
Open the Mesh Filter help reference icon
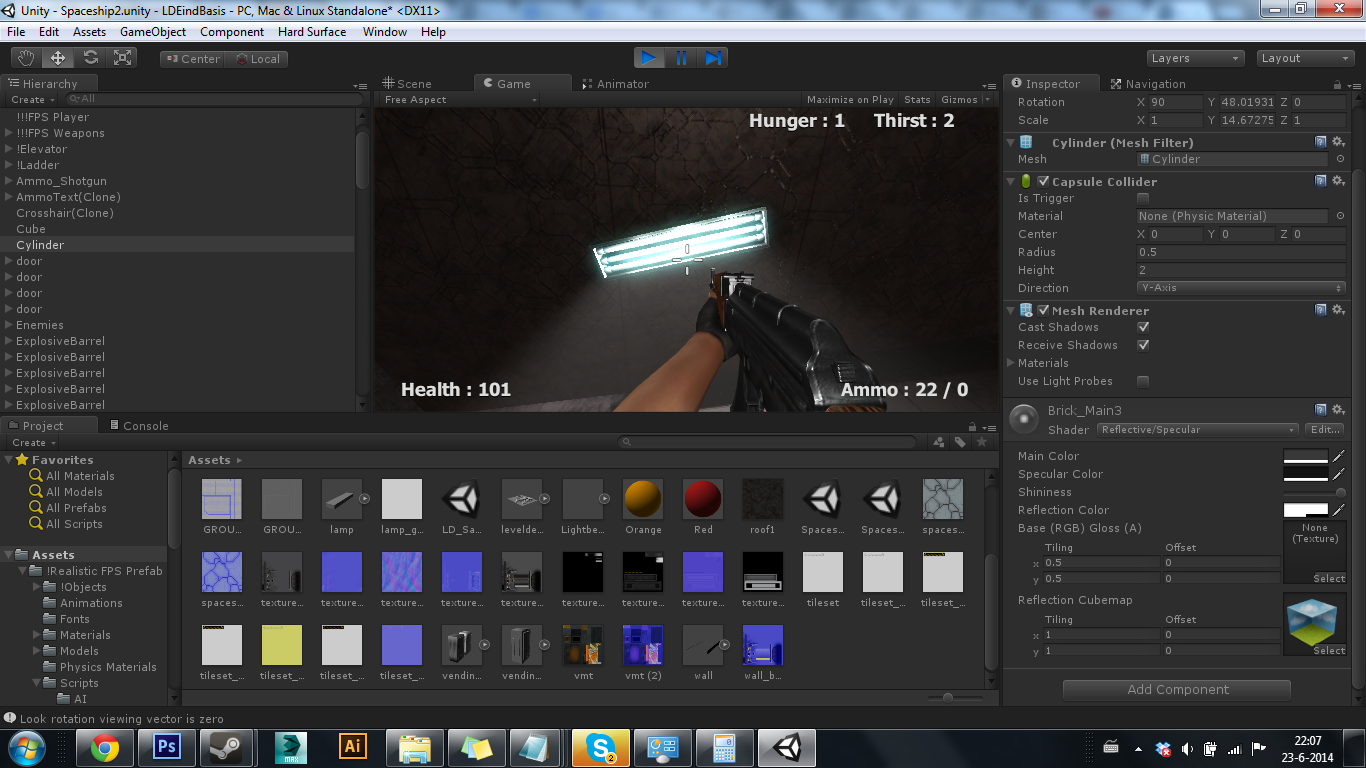pos(1321,143)
